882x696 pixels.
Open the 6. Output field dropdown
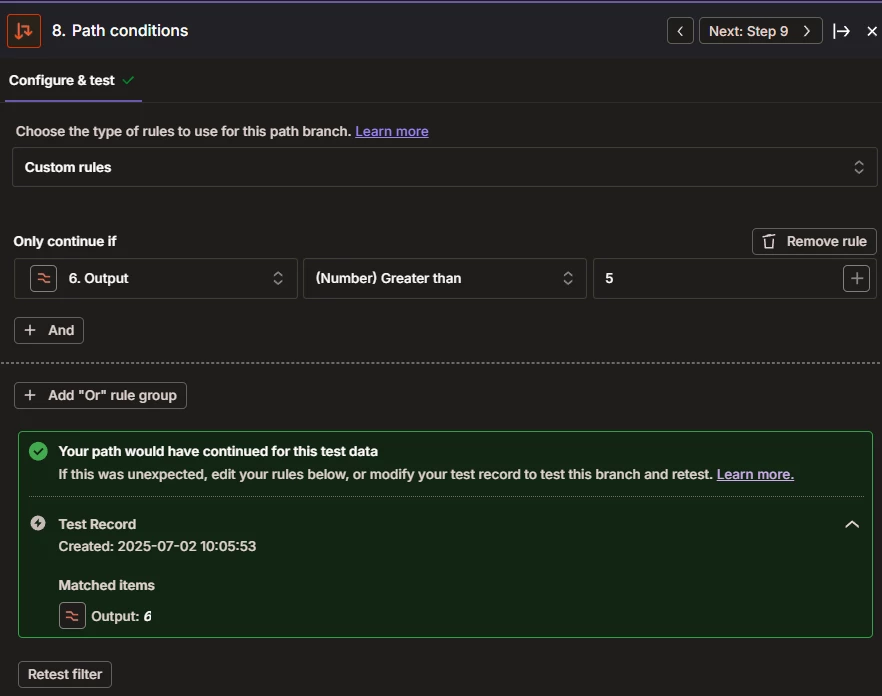156,279
